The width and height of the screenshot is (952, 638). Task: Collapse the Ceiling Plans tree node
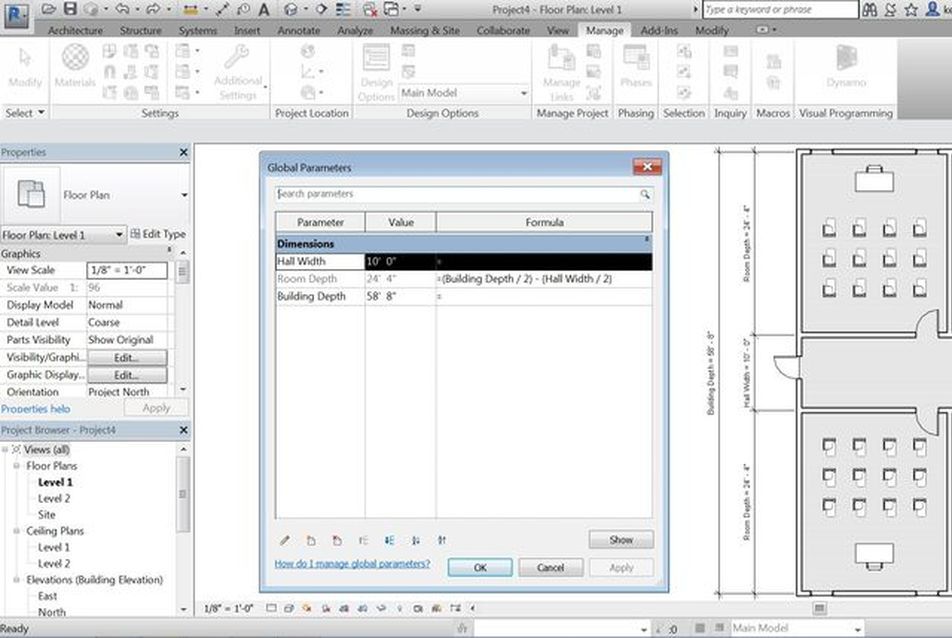pyautogui.click(x=16, y=531)
